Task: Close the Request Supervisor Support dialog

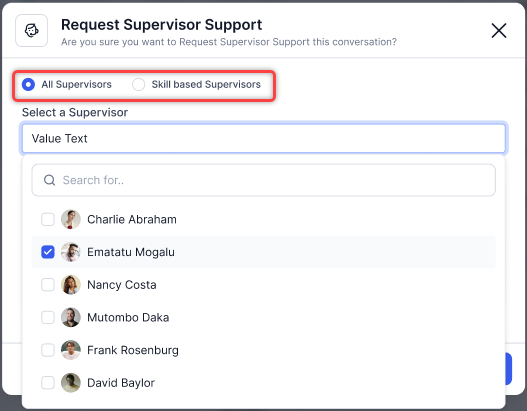Action: [499, 31]
